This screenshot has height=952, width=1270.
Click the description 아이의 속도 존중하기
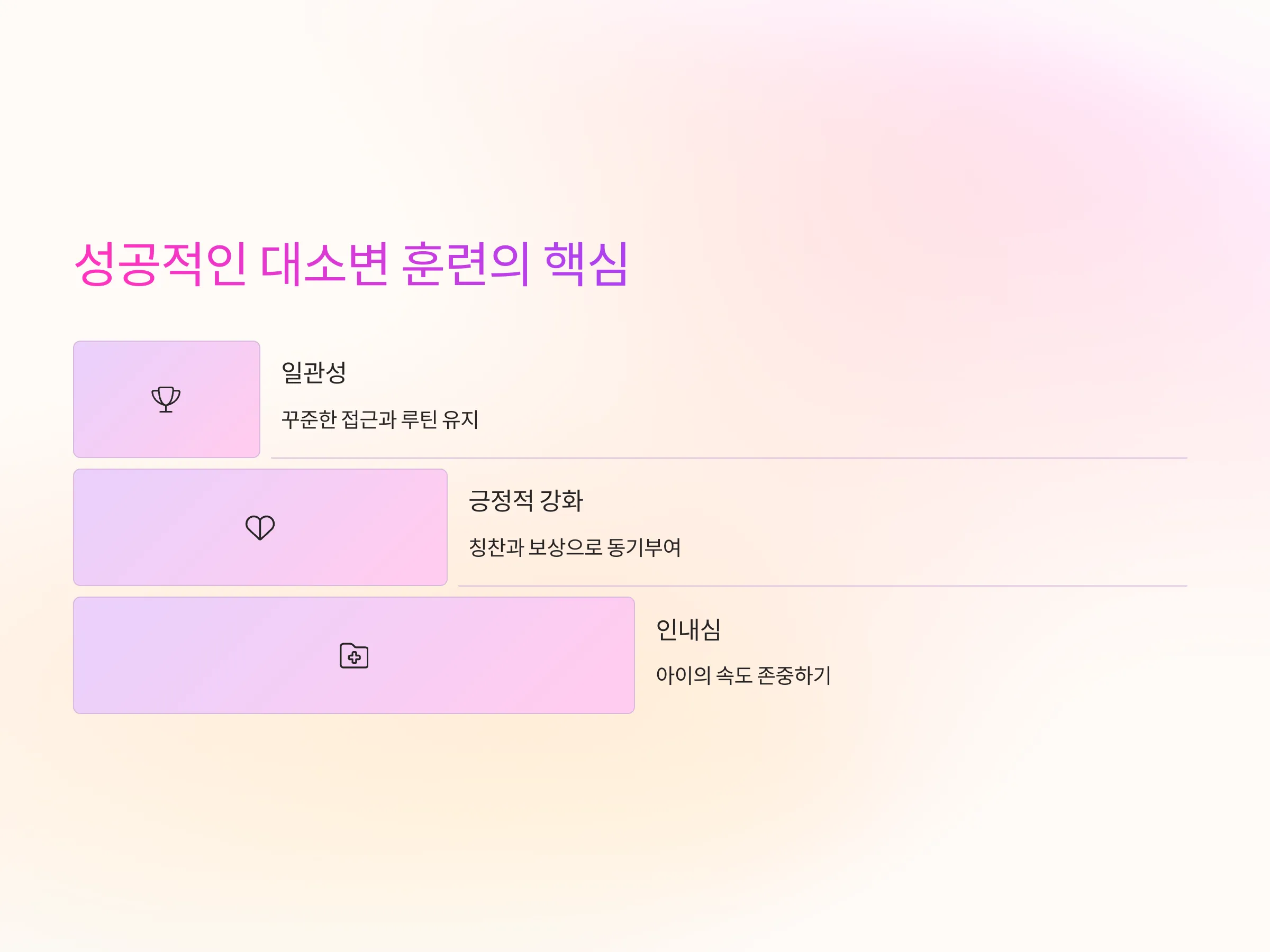(x=743, y=675)
